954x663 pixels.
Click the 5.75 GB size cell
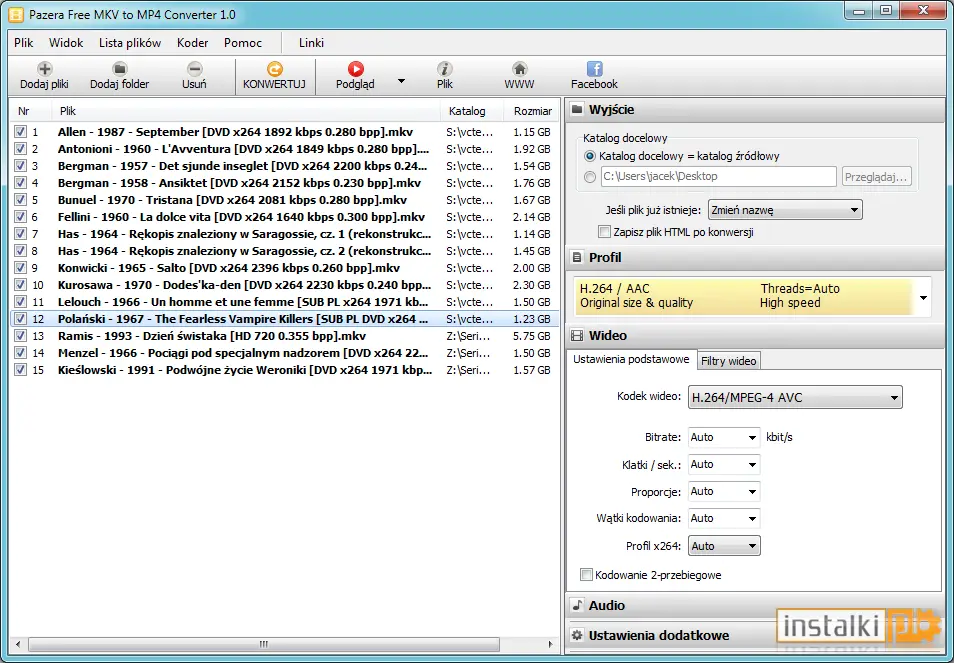point(531,336)
